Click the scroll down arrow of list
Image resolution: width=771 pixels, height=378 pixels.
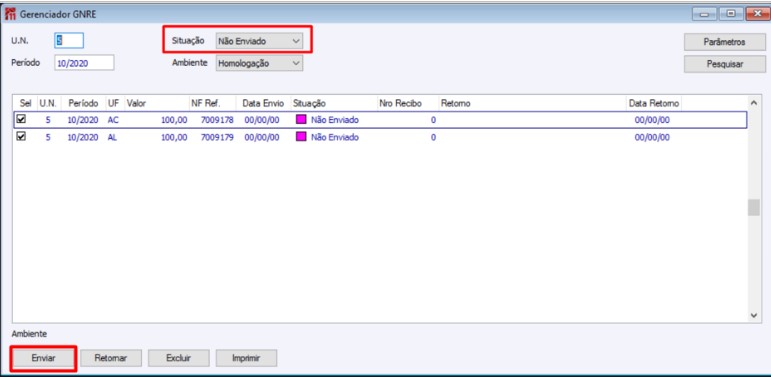pos(753,316)
